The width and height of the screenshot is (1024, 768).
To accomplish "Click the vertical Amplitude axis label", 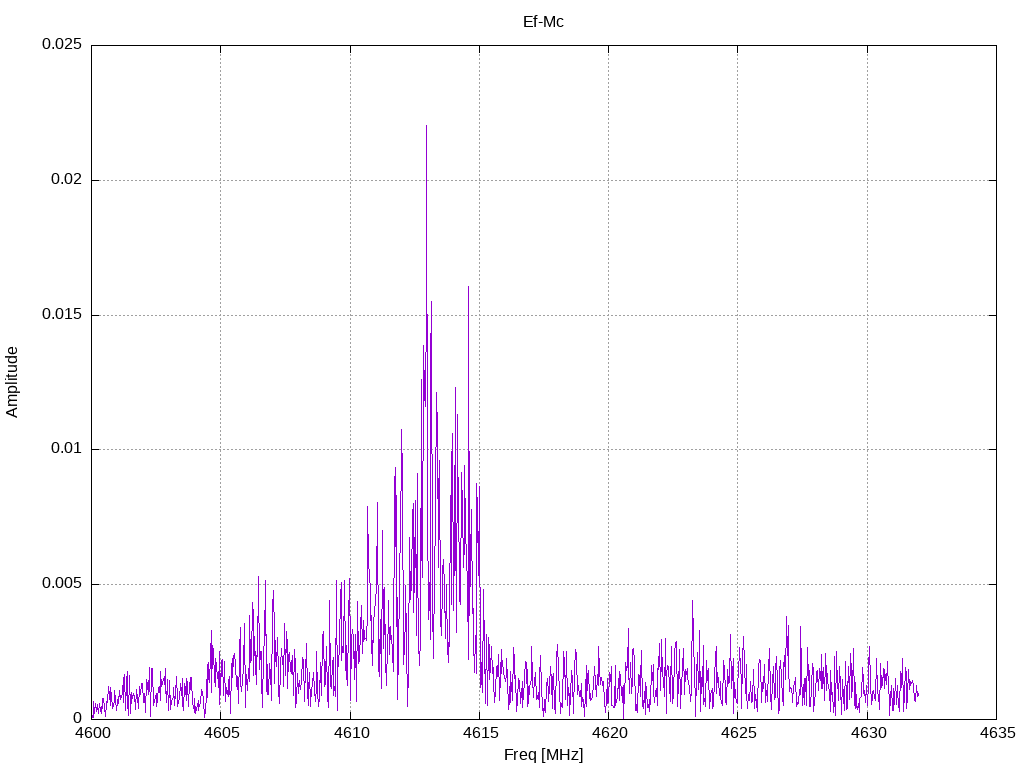I will tap(13, 382).
